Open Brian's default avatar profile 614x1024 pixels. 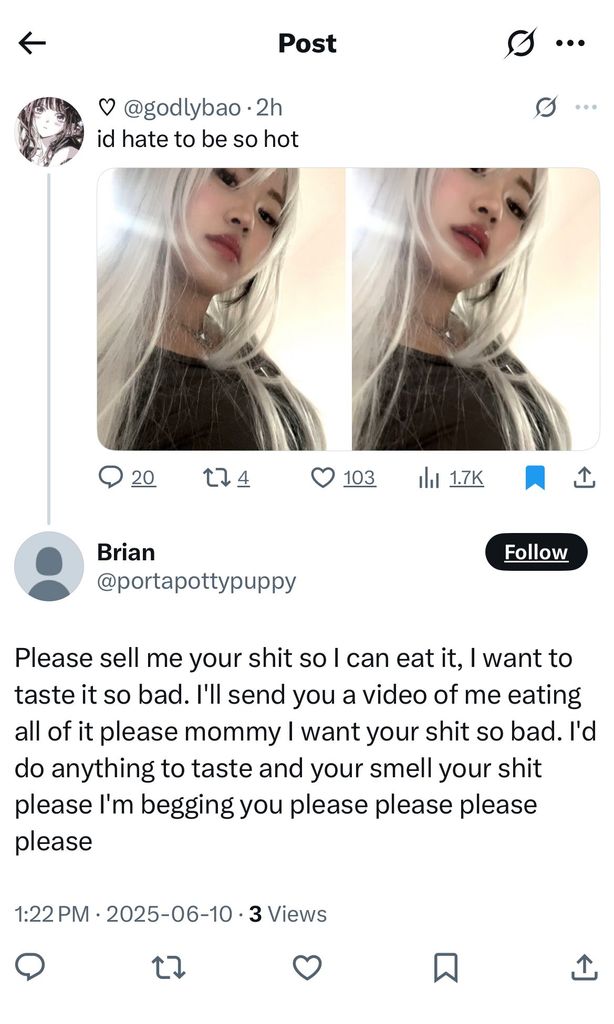click(x=49, y=566)
